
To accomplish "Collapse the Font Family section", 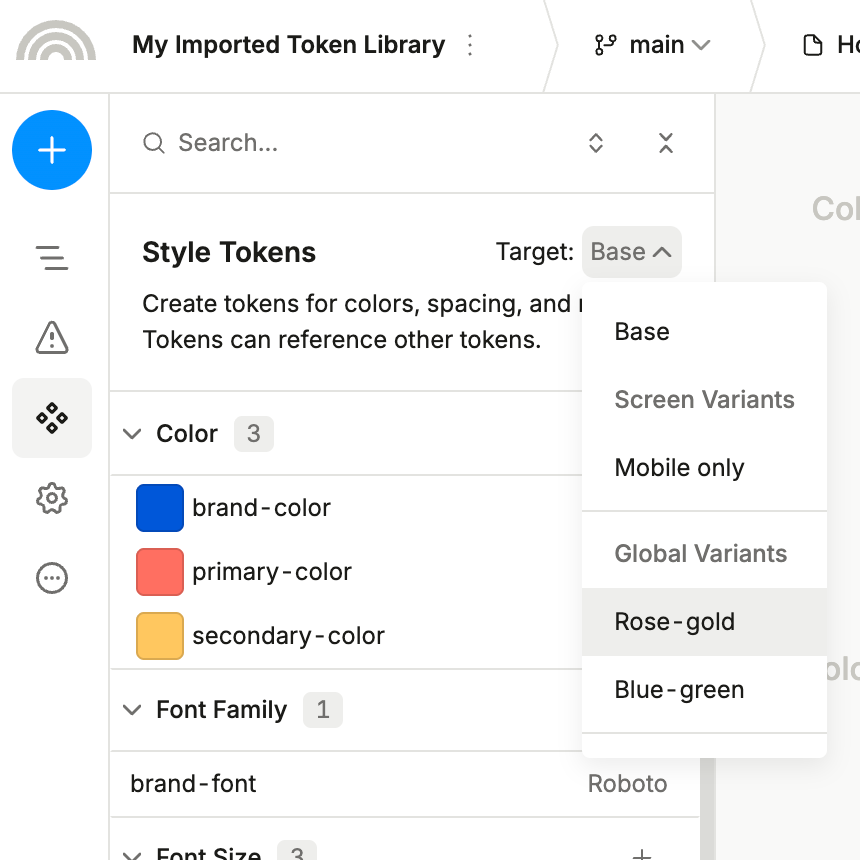I will point(132,710).
